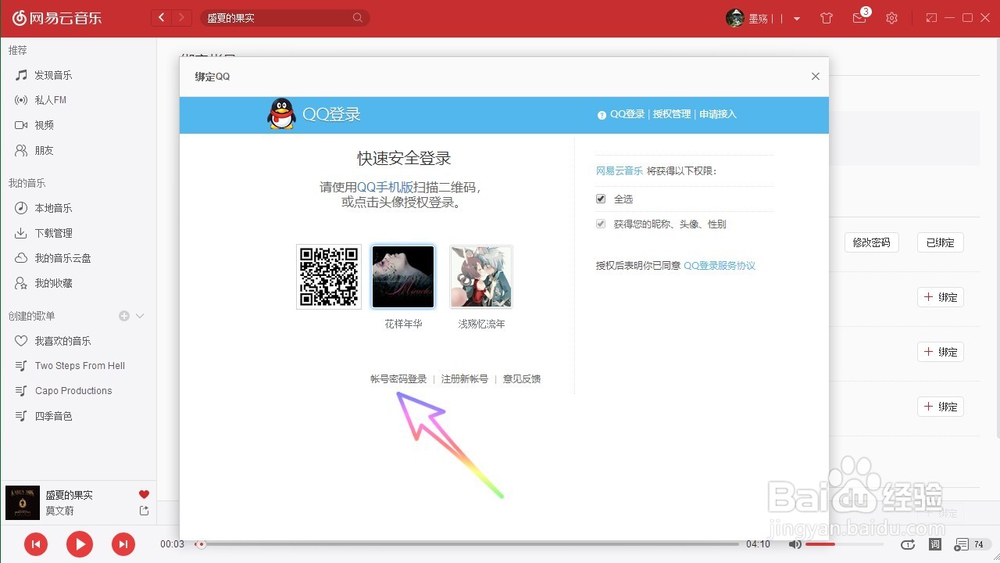
Task: Click the QQ penguin logo
Action: [x=281, y=114]
